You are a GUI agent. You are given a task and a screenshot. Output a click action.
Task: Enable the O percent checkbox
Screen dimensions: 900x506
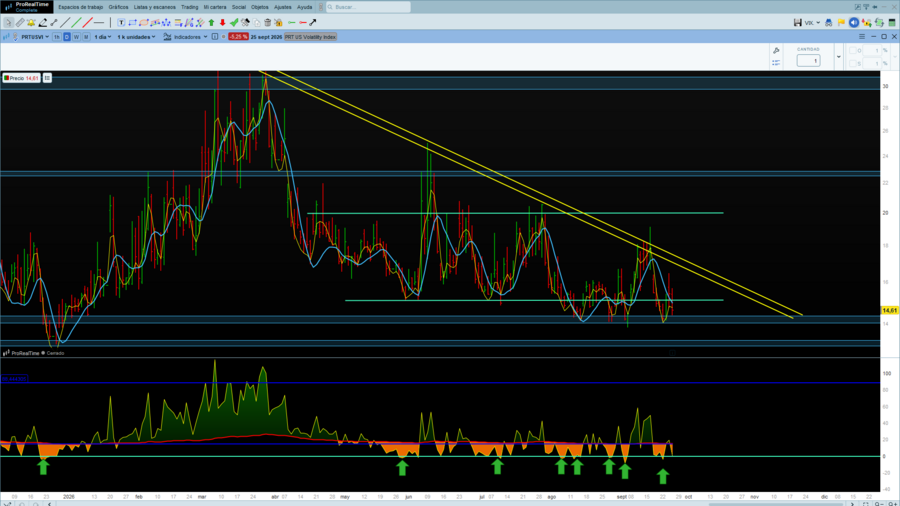click(852, 50)
